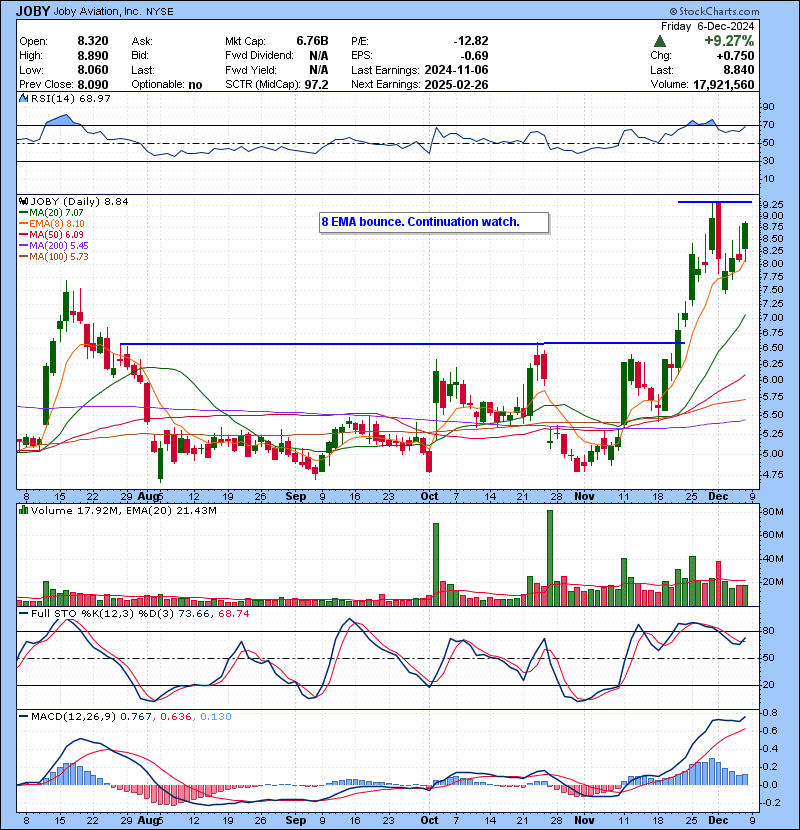Click the 8 EMA bounce annotation box

coord(434,222)
